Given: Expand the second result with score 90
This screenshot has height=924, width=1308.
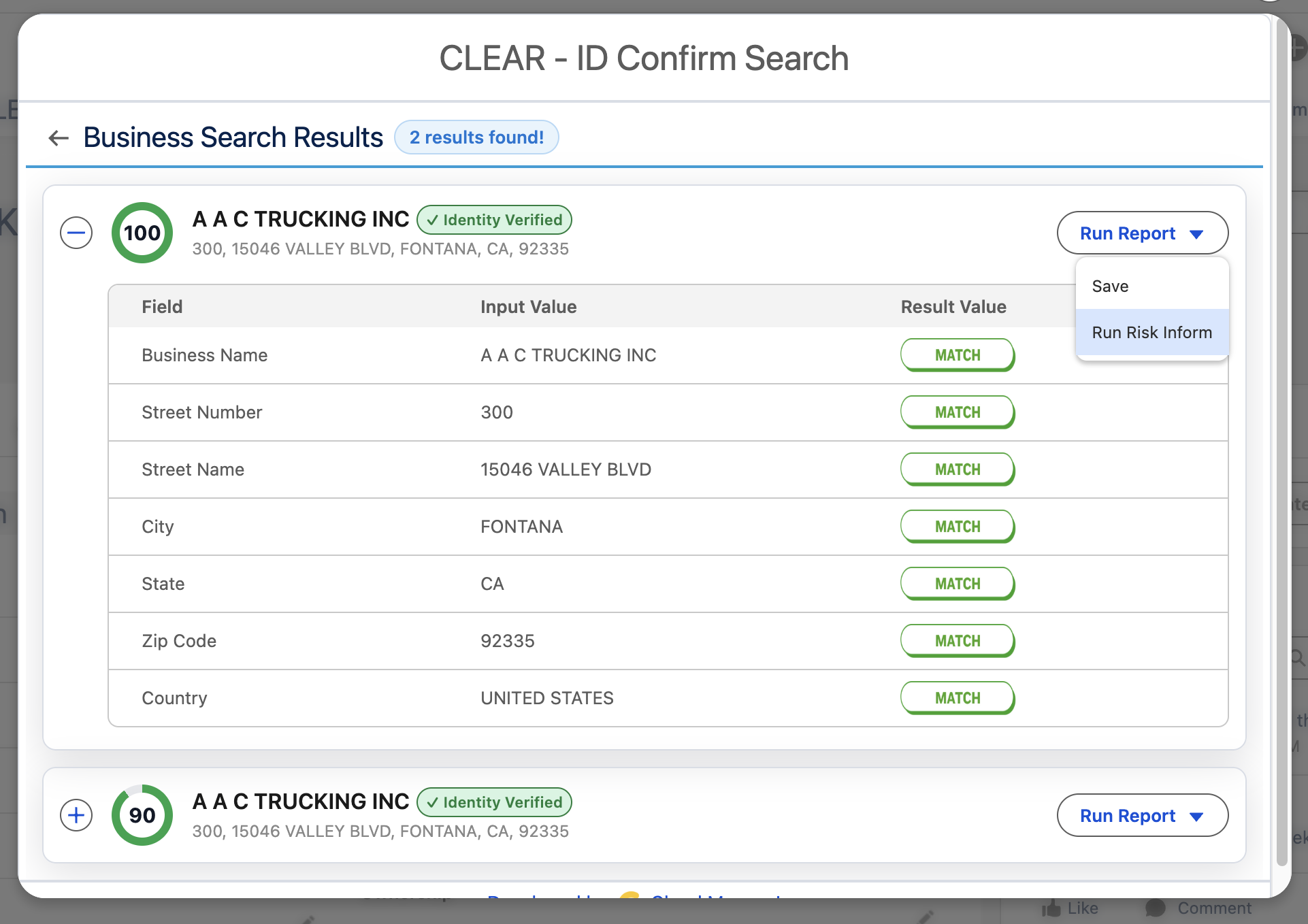Looking at the screenshot, I should click(x=76, y=815).
